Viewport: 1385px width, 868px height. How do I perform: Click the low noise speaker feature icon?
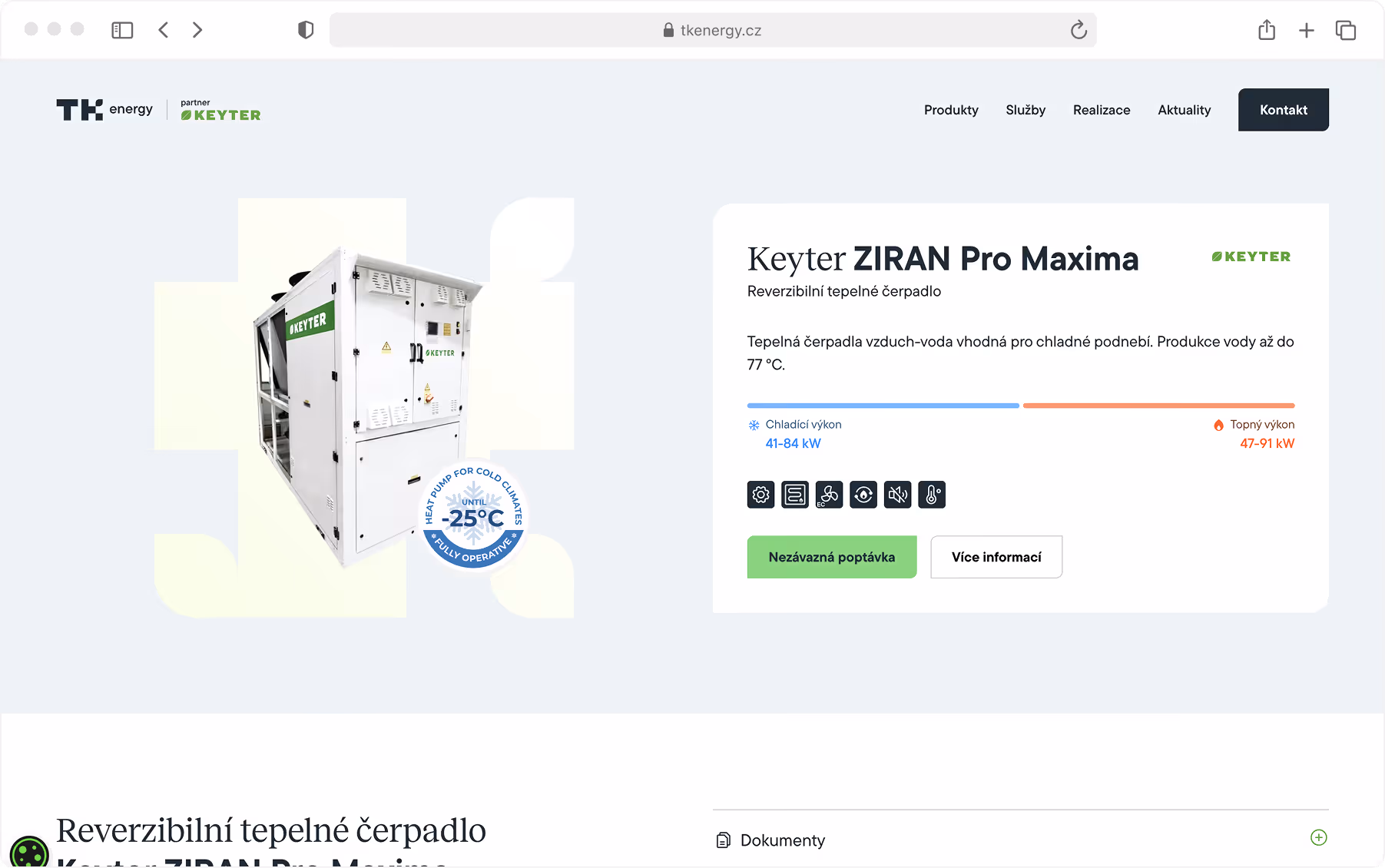(x=897, y=495)
